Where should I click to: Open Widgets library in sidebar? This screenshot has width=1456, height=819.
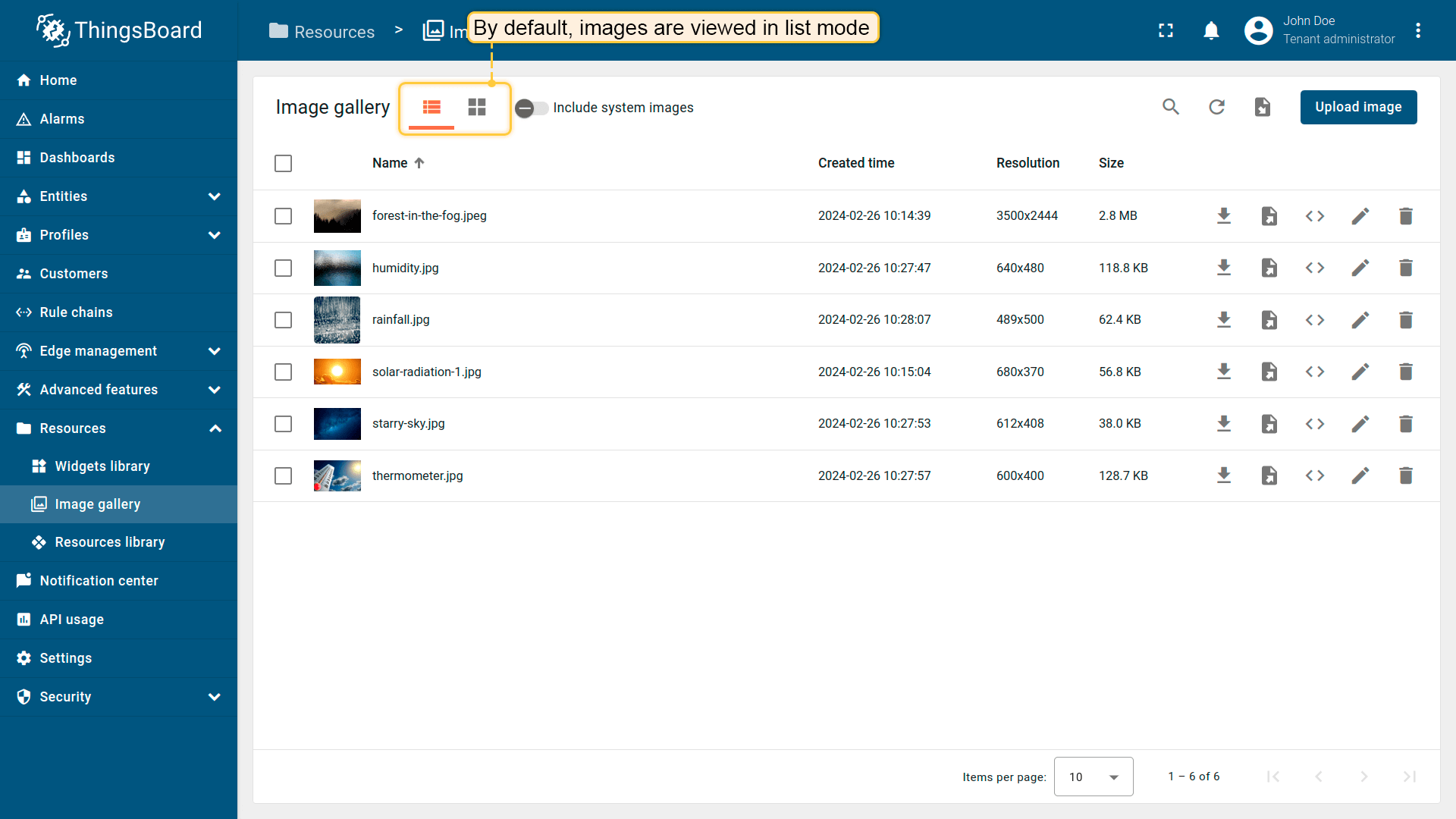(102, 466)
